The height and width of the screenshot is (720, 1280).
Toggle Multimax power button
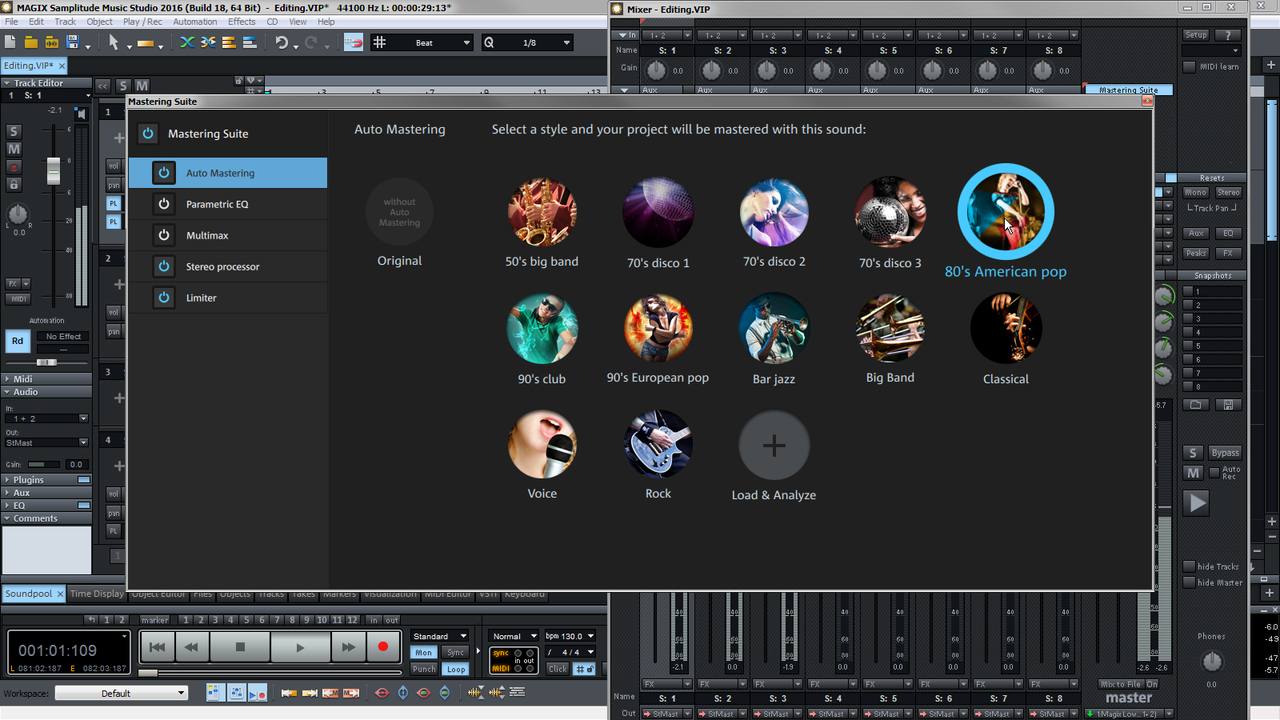164,235
